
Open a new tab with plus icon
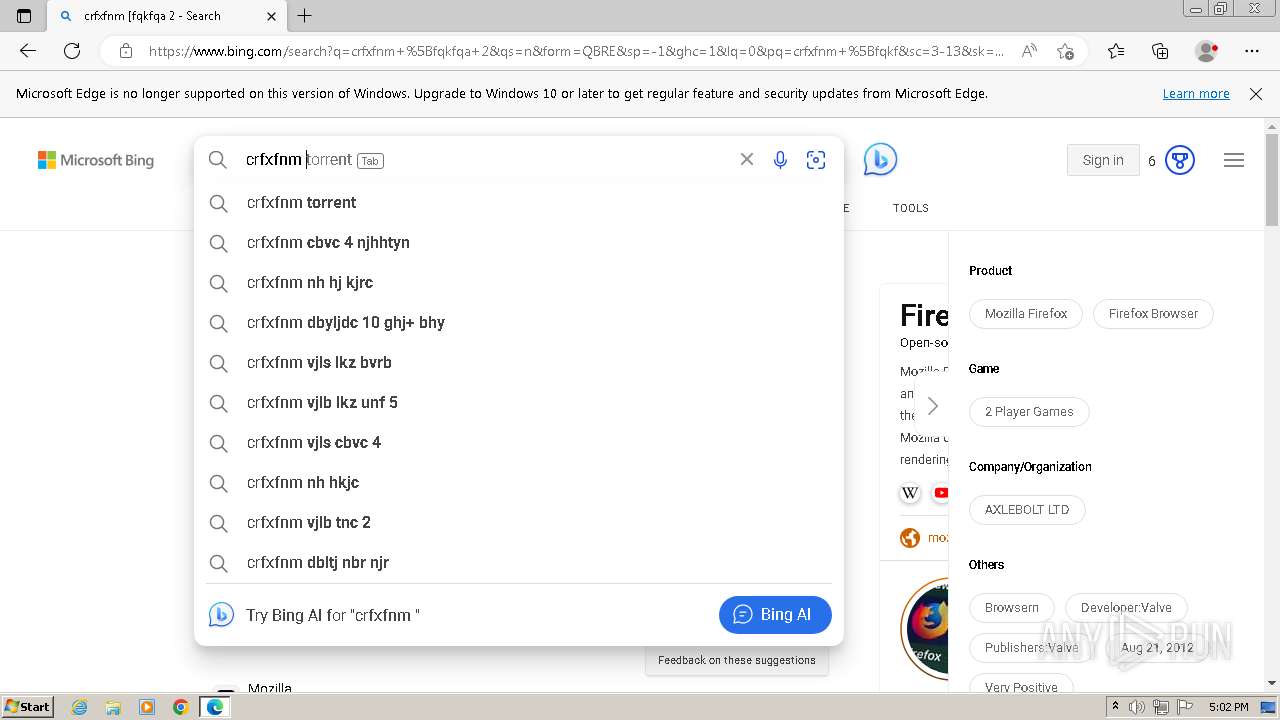305,16
